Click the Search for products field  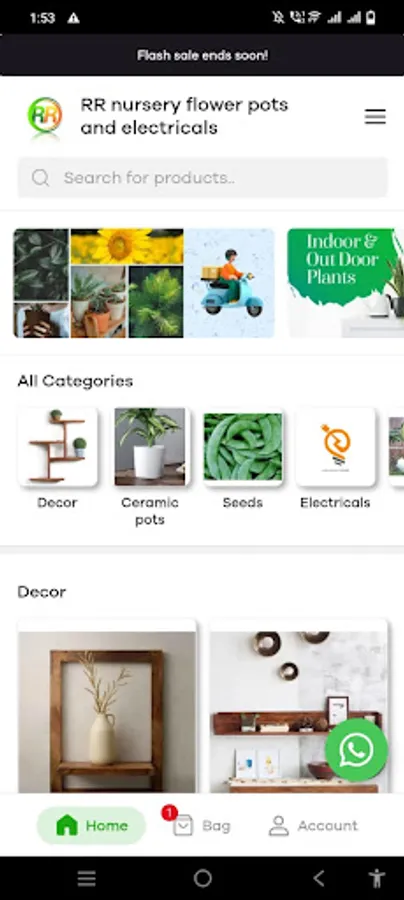pyautogui.click(x=203, y=177)
